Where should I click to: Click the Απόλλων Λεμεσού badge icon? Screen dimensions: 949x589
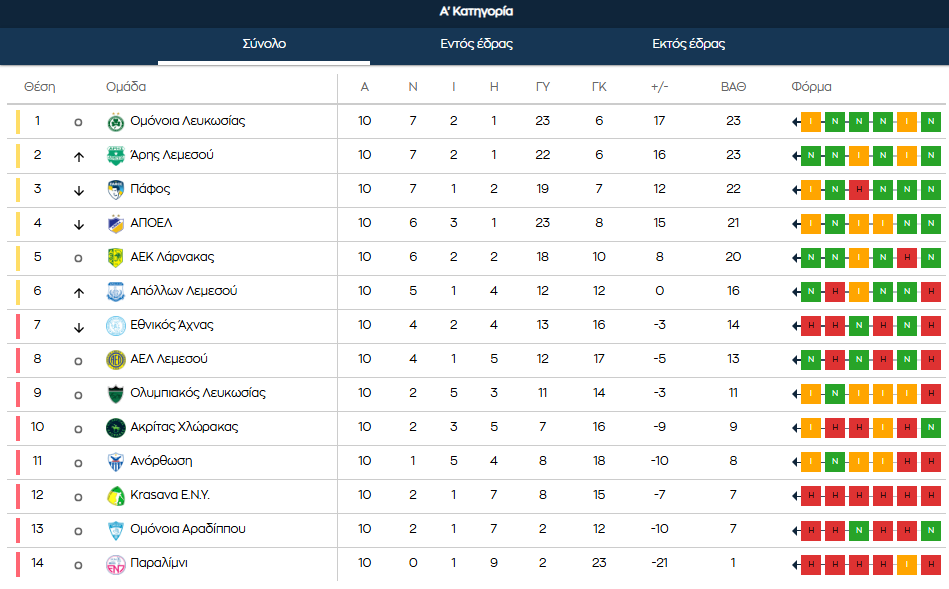point(115,292)
